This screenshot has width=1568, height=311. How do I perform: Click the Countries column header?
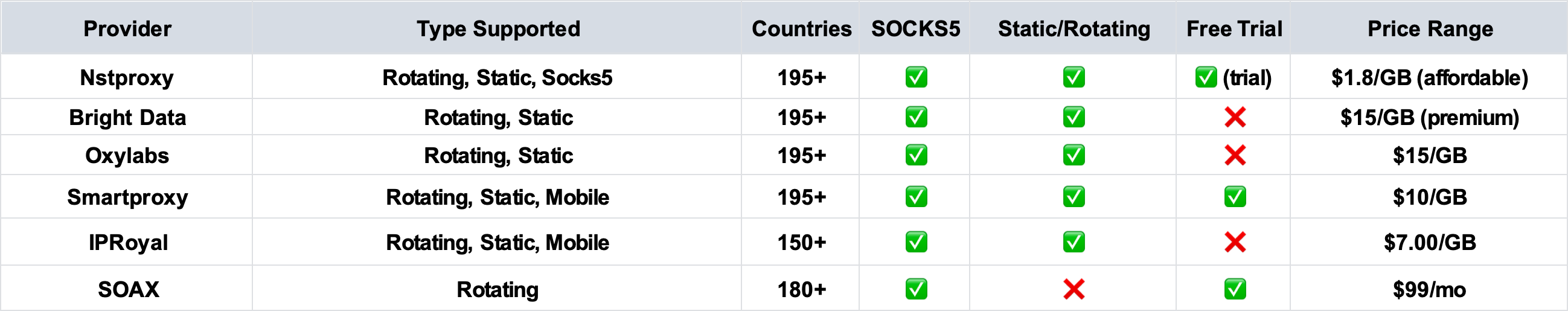(801, 28)
